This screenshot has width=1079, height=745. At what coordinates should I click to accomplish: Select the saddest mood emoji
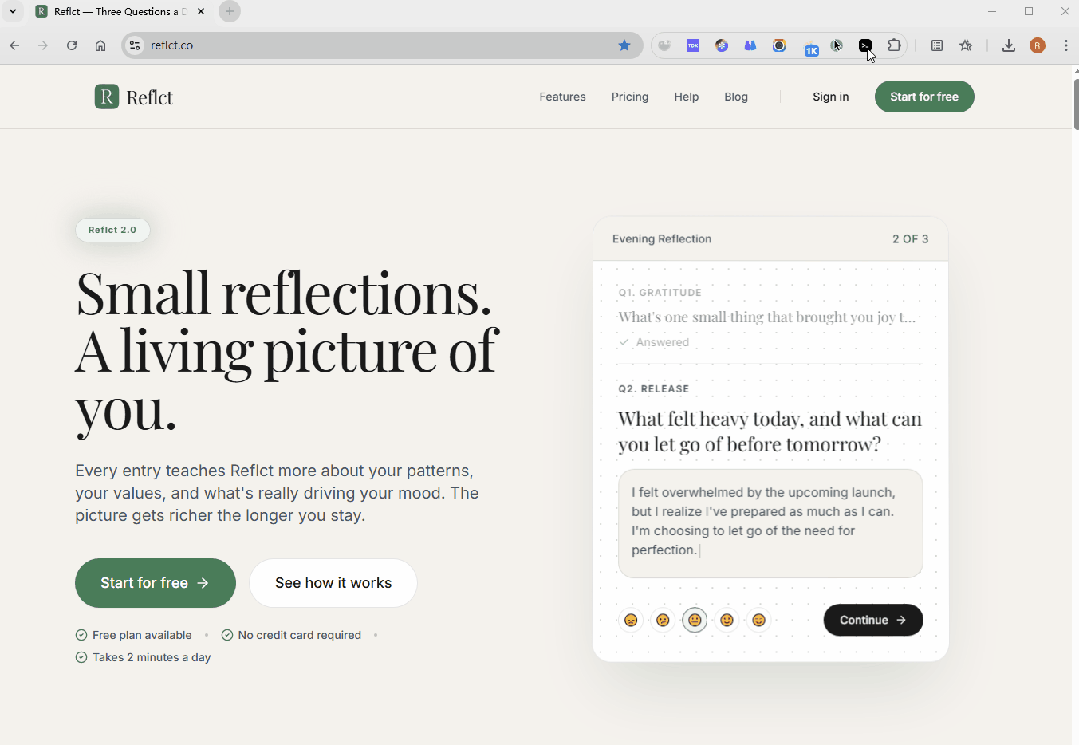[x=631, y=620]
